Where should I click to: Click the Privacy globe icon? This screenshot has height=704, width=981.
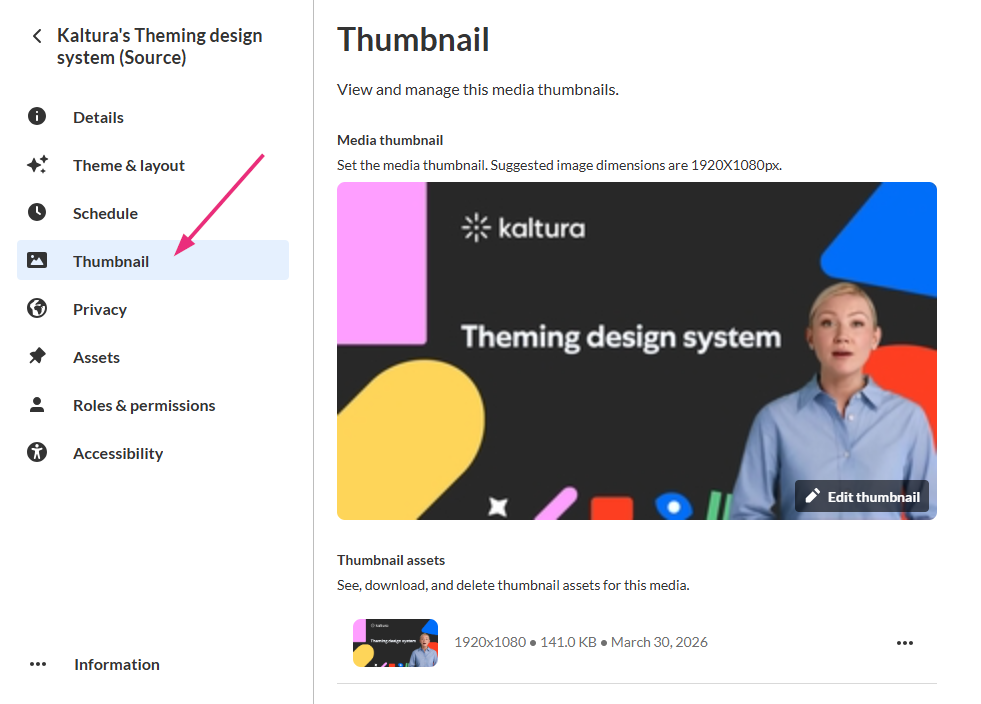pyautogui.click(x=37, y=309)
